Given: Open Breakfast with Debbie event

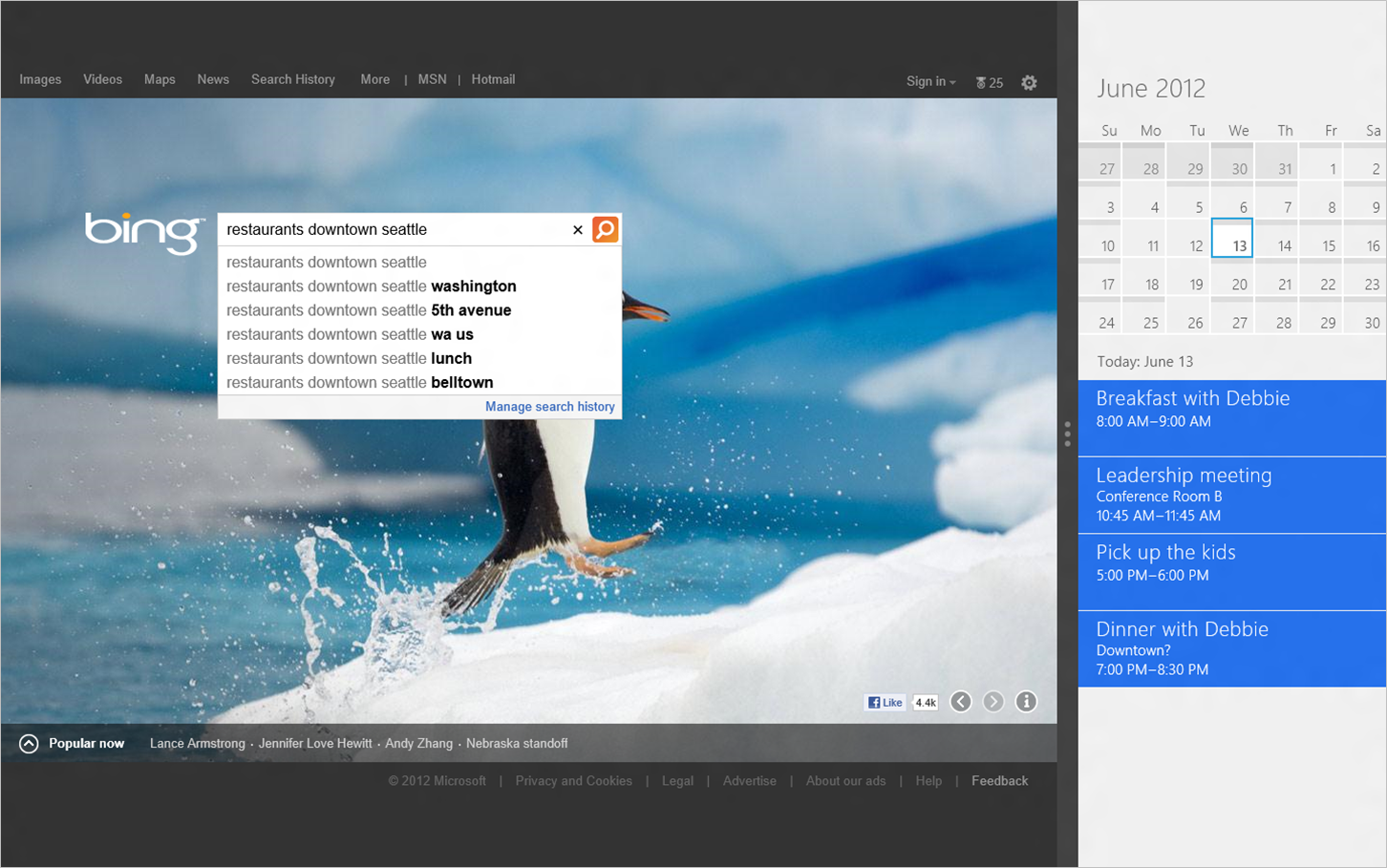Looking at the screenshot, I should pos(1232,418).
